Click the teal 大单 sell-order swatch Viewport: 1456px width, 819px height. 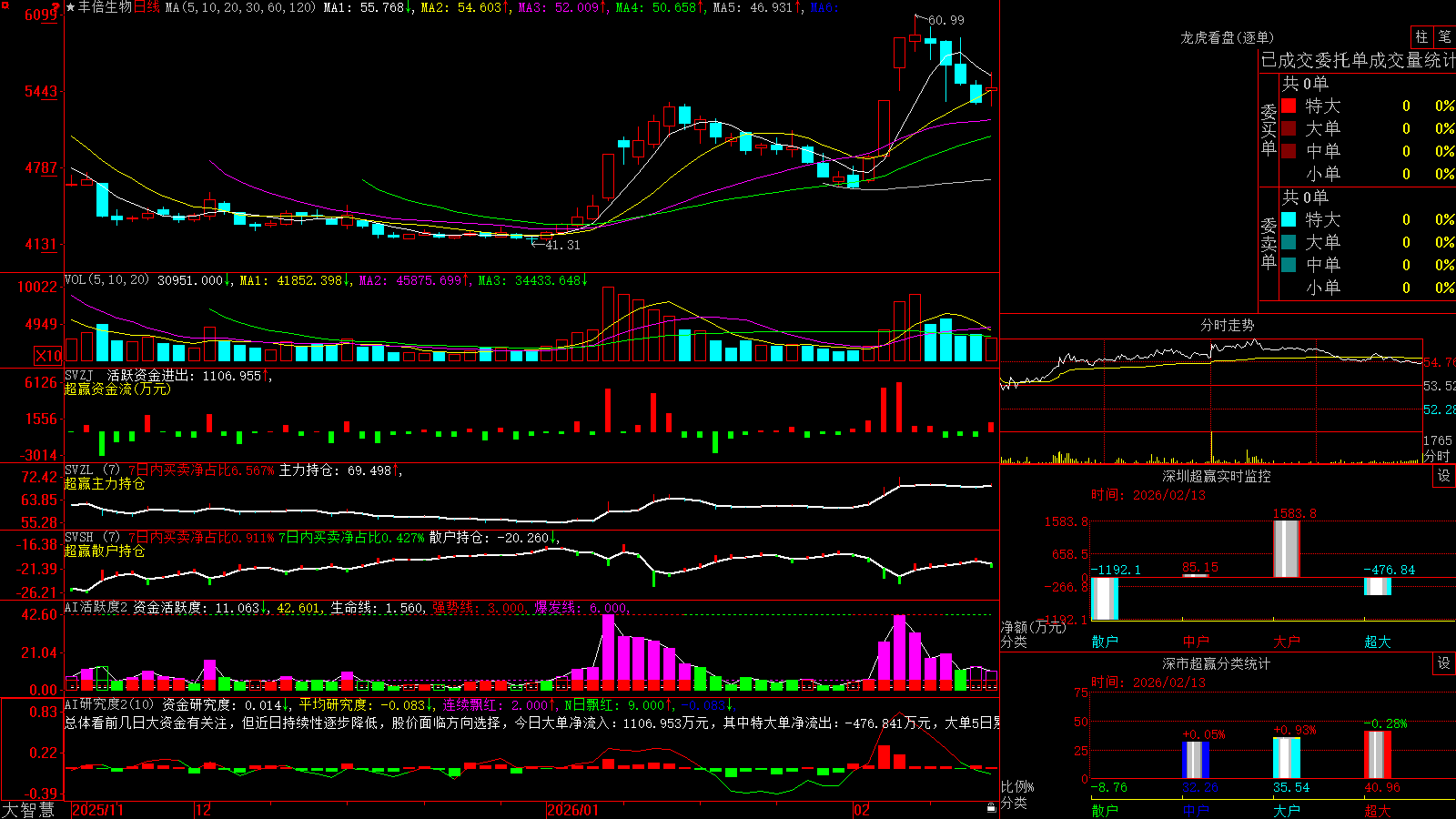coord(1289,242)
